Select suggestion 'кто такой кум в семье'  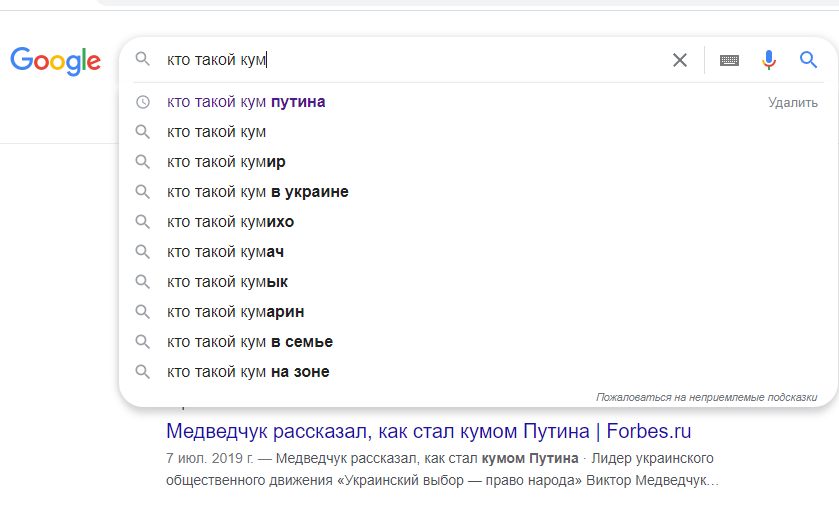click(x=249, y=342)
